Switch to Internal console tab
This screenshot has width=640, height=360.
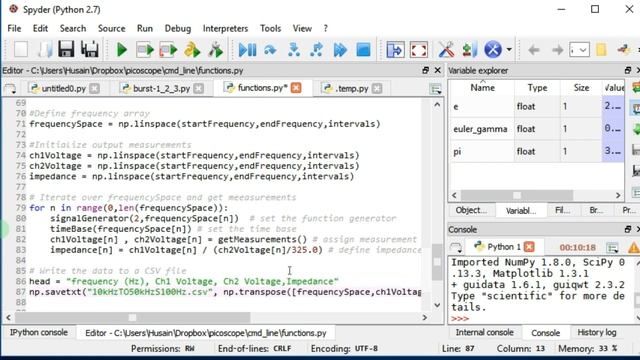point(484,333)
